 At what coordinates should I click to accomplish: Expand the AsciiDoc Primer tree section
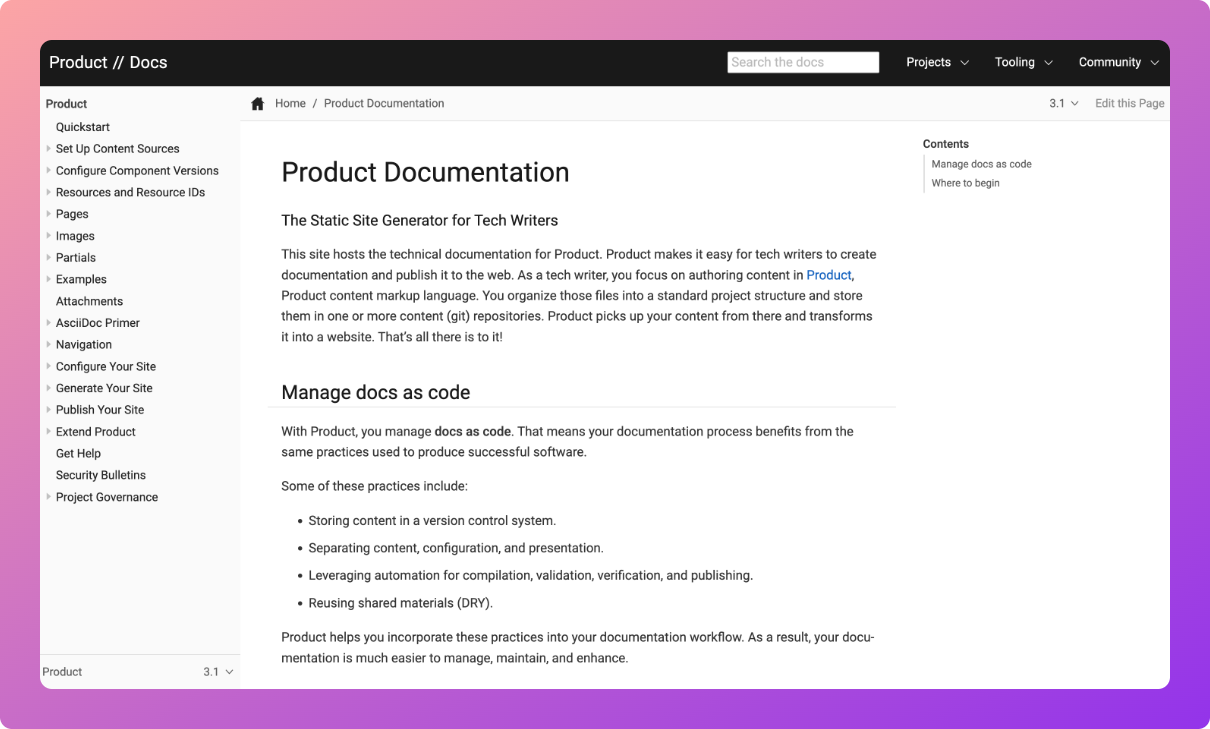[x=48, y=322]
